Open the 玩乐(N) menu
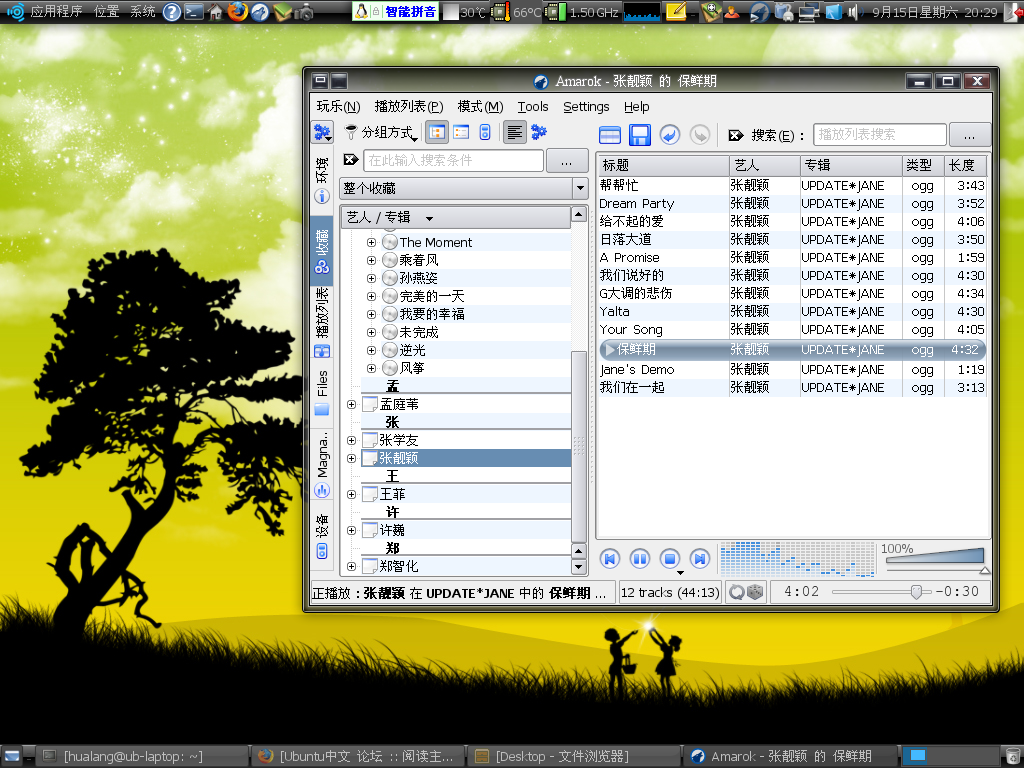 (338, 106)
